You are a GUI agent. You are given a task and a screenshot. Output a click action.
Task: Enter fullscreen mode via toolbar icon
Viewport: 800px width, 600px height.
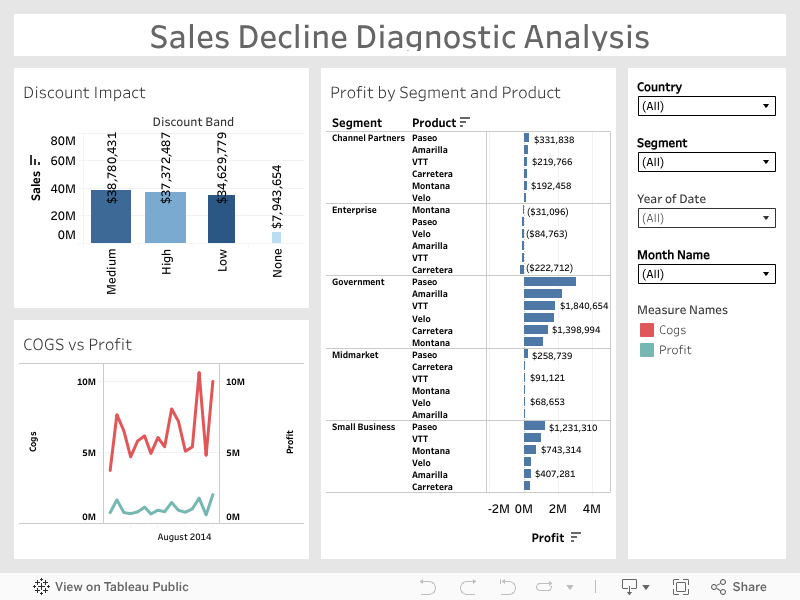tap(681, 587)
